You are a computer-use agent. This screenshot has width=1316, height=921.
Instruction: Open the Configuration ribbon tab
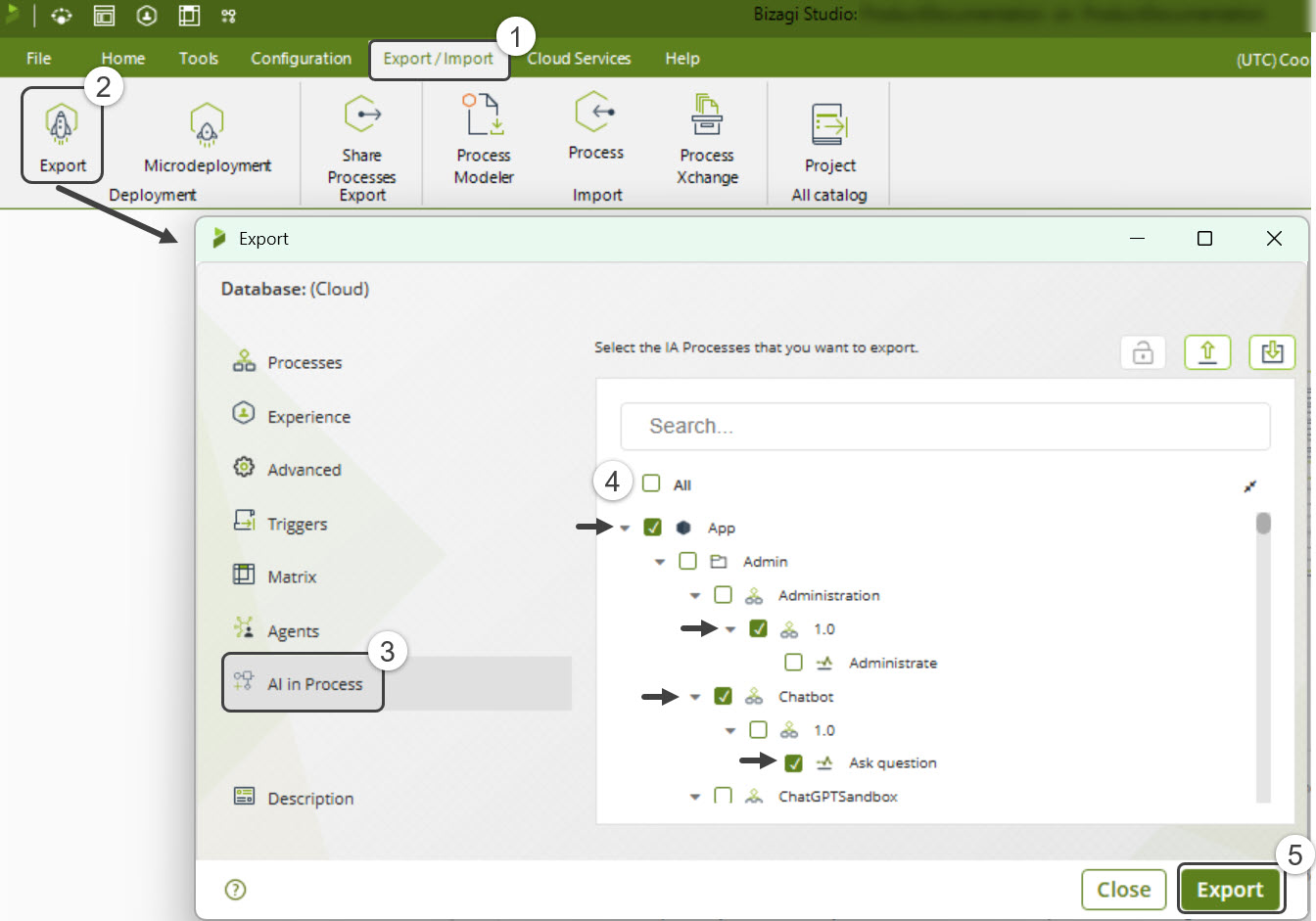[301, 59]
